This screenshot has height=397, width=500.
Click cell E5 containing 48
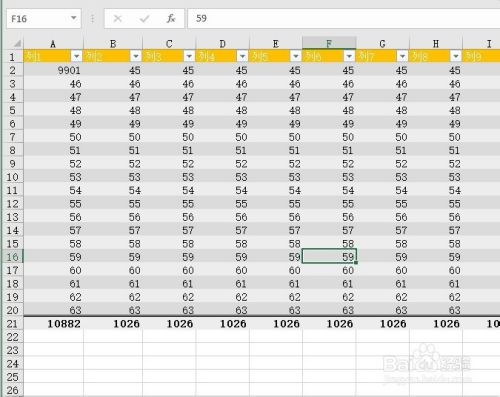[x=276, y=110]
